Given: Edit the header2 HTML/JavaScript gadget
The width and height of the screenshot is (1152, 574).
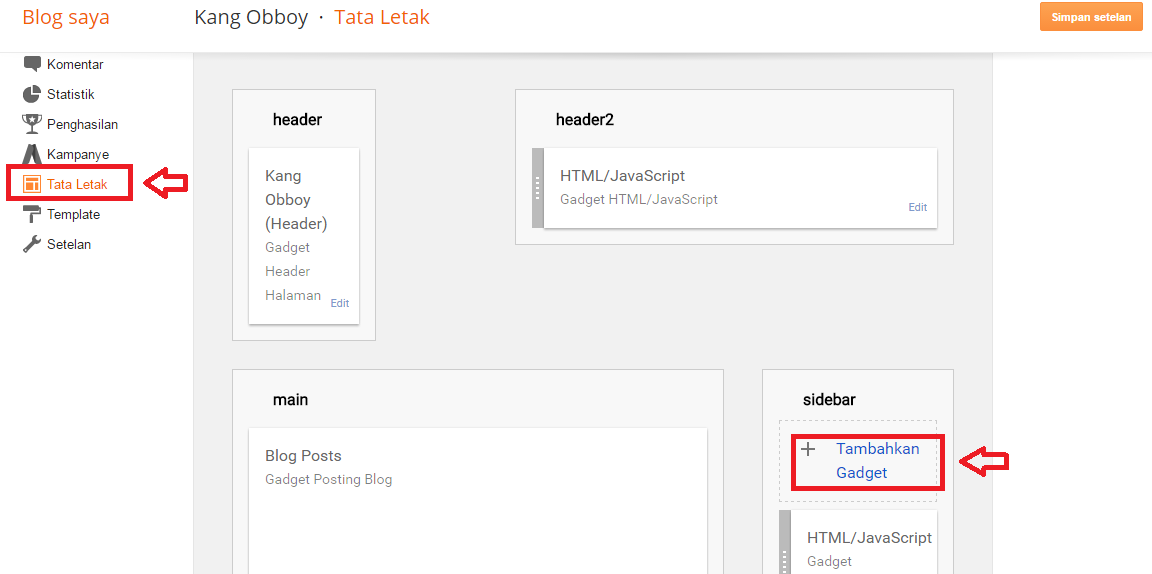Looking at the screenshot, I should [x=918, y=207].
